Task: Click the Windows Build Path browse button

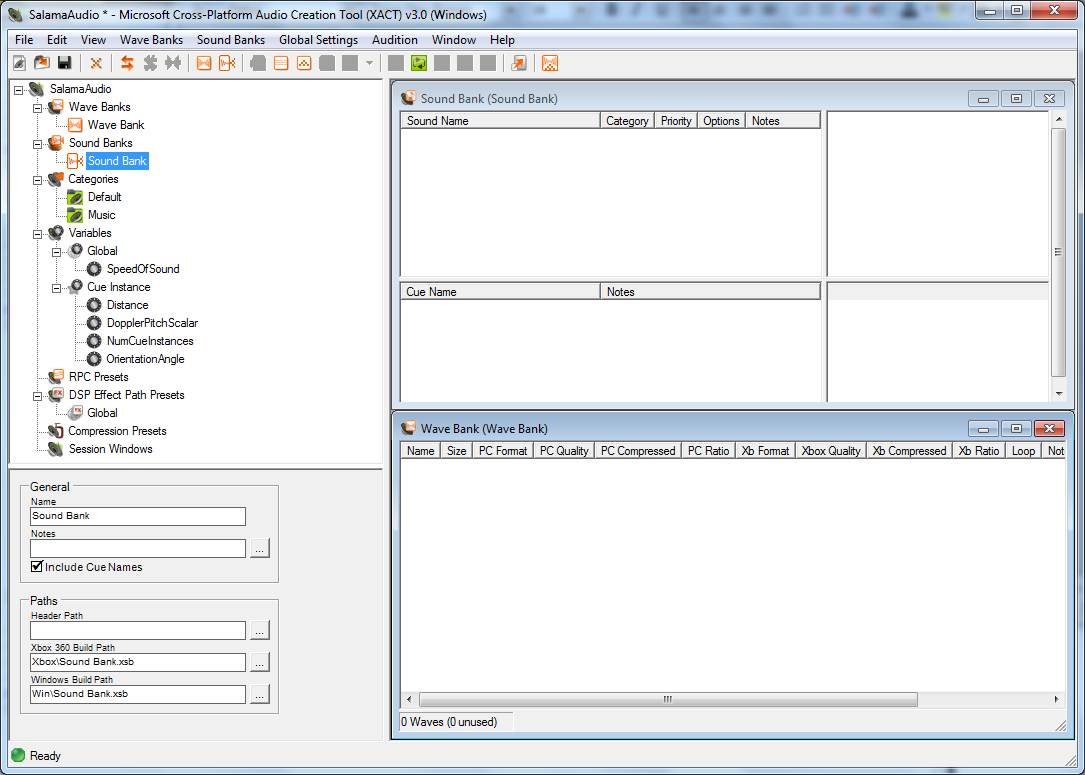Action: [x=259, y=694]
